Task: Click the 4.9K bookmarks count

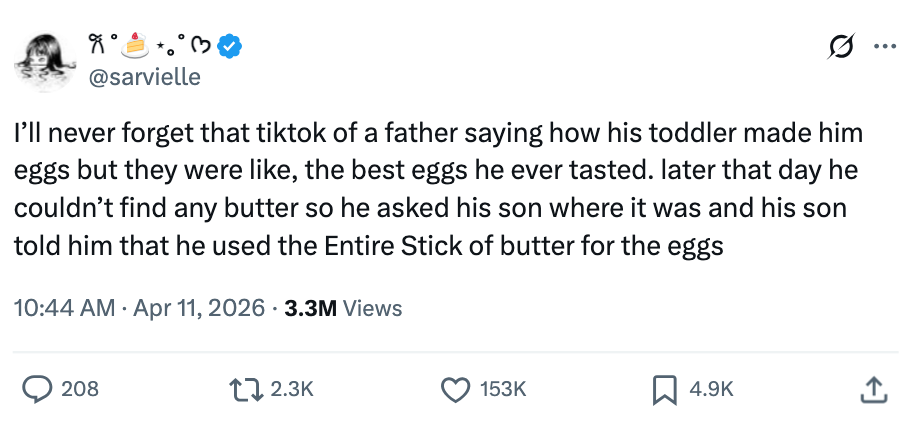Action: tap(713, 388)
